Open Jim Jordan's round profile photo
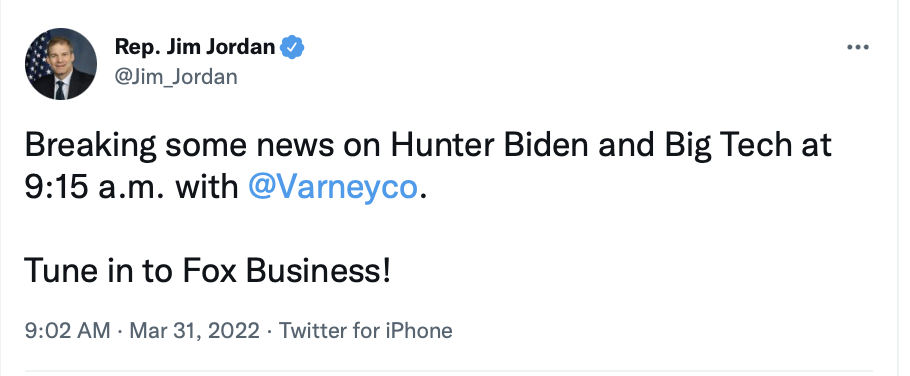The image size is (910, 376). click(x=61, y=64)
